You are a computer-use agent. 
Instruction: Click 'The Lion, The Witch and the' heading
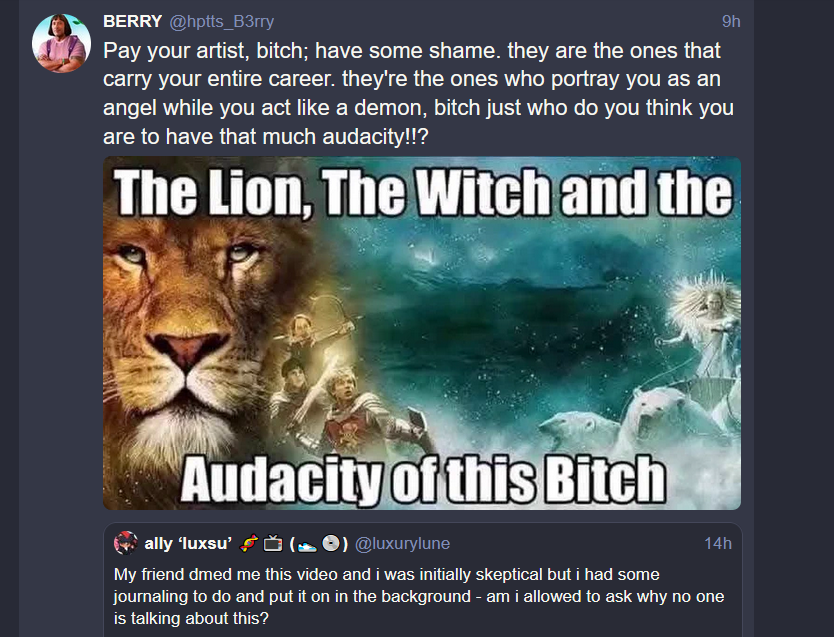tap(423, 192)
